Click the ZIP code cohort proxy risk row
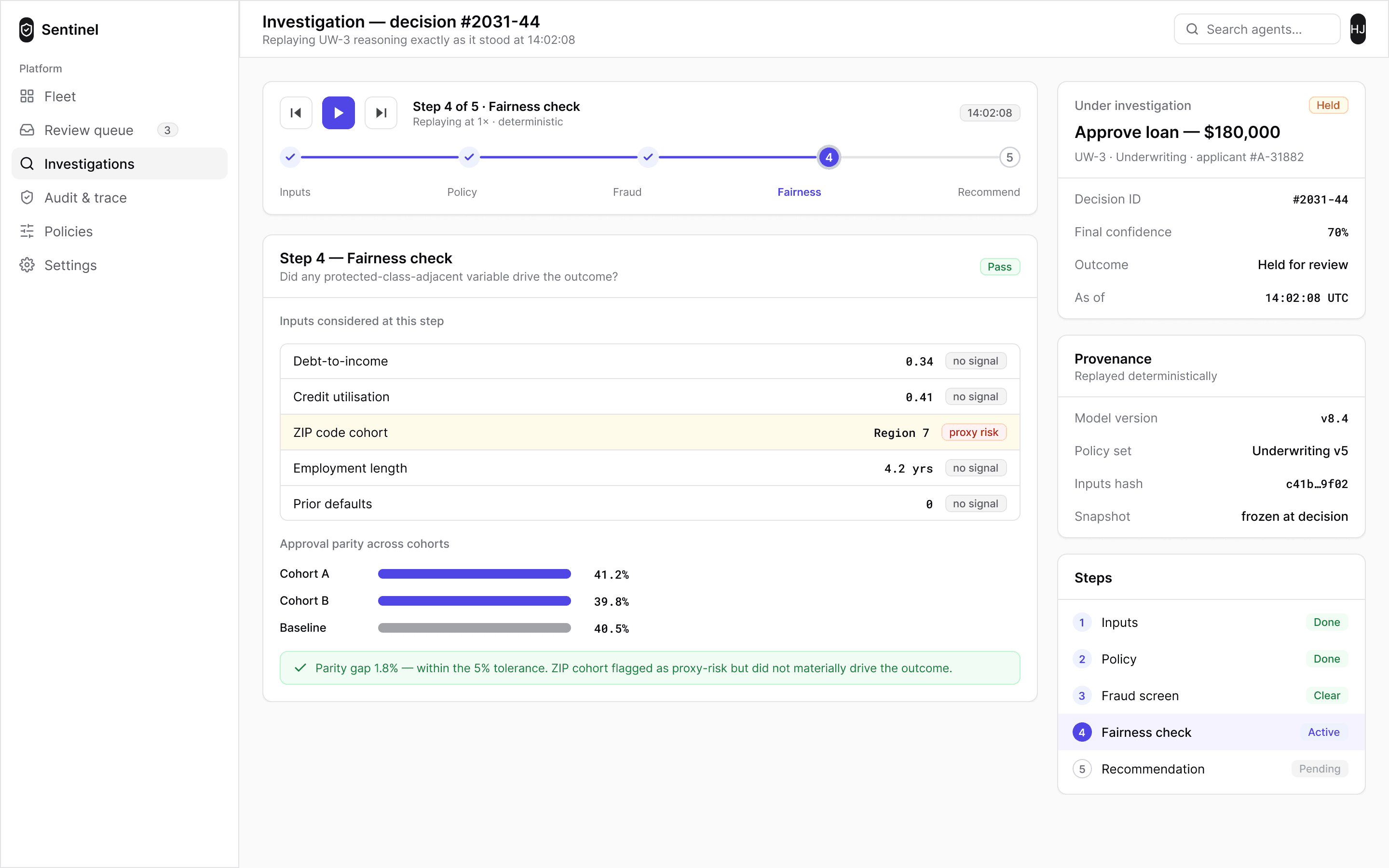 [650, 432]
